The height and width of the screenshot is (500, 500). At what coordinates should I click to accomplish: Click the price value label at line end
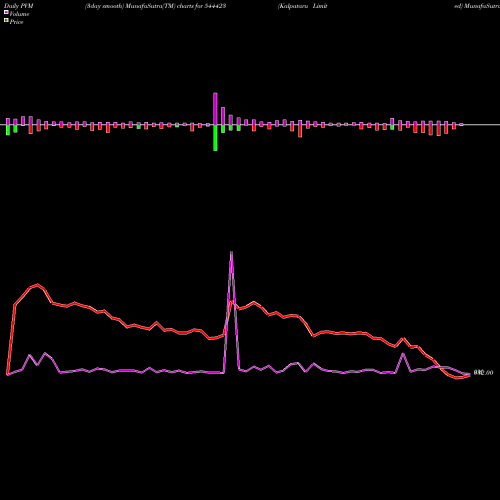pyautogui.click(x=483, y=373)
